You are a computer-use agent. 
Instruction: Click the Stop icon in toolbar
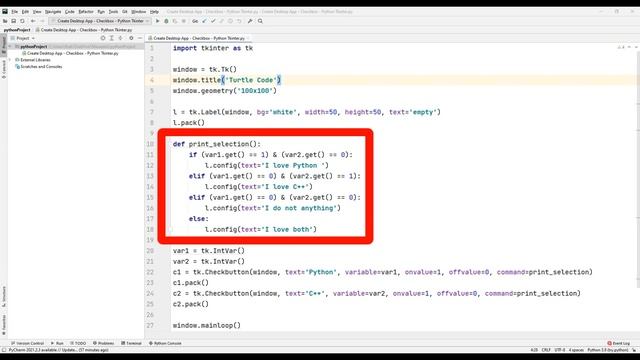pos(184,21)
